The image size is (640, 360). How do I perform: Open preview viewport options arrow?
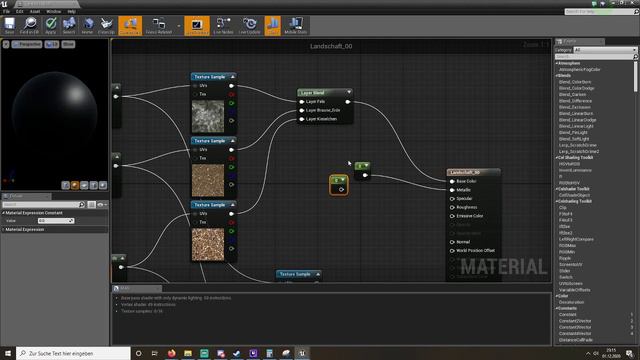(6, 44)
